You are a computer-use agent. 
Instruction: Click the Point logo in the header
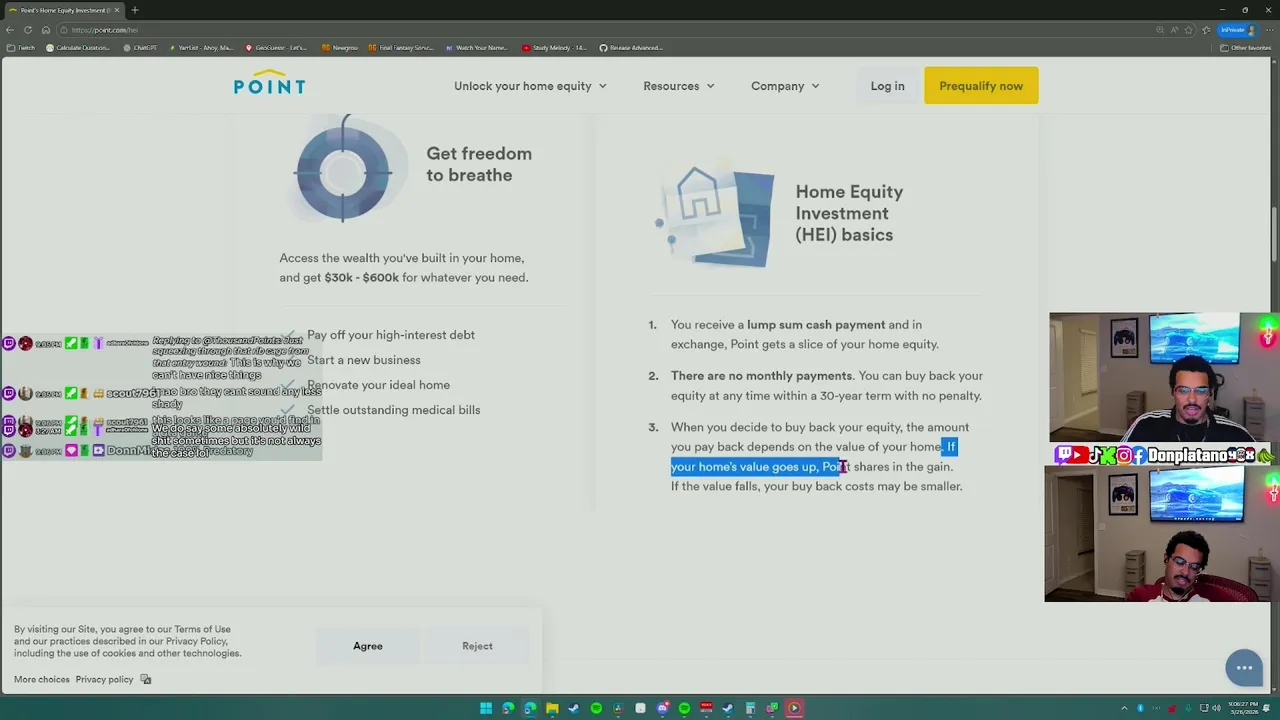269,83
